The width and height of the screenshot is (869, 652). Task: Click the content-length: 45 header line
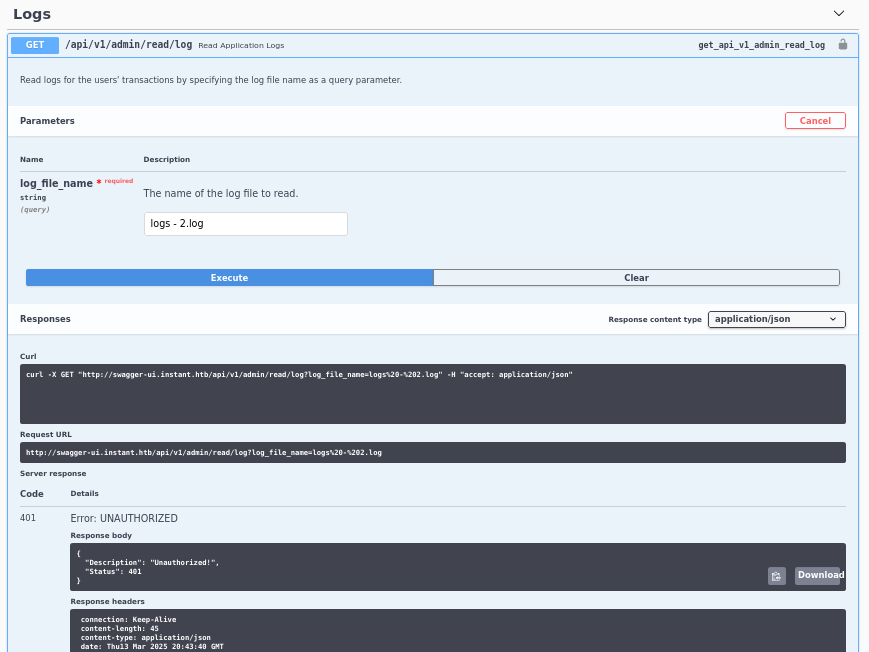pyautogui.click(x=119, y=629)
